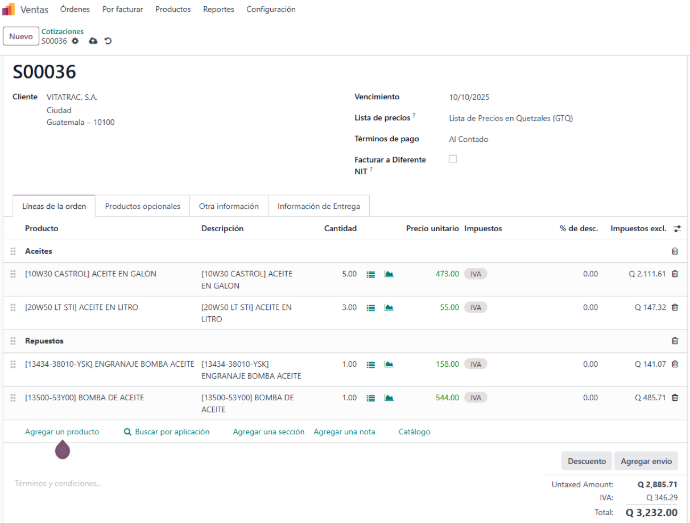Click the gear icon next to S00036
The width and height of the screenshot is (690, 523).
(75, 41)
